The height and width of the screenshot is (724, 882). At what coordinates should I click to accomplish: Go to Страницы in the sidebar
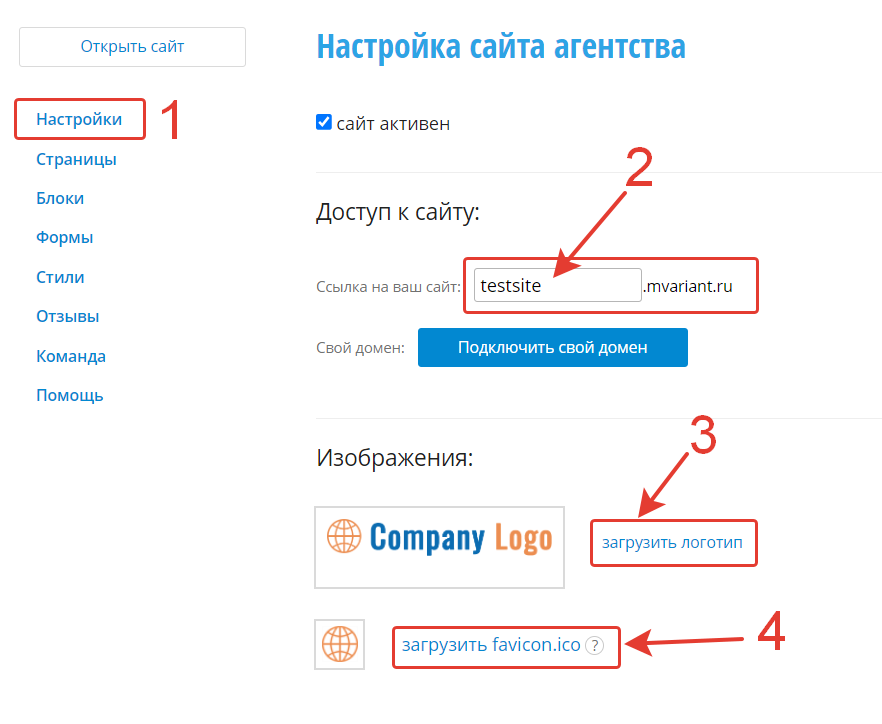coord(76,159)
